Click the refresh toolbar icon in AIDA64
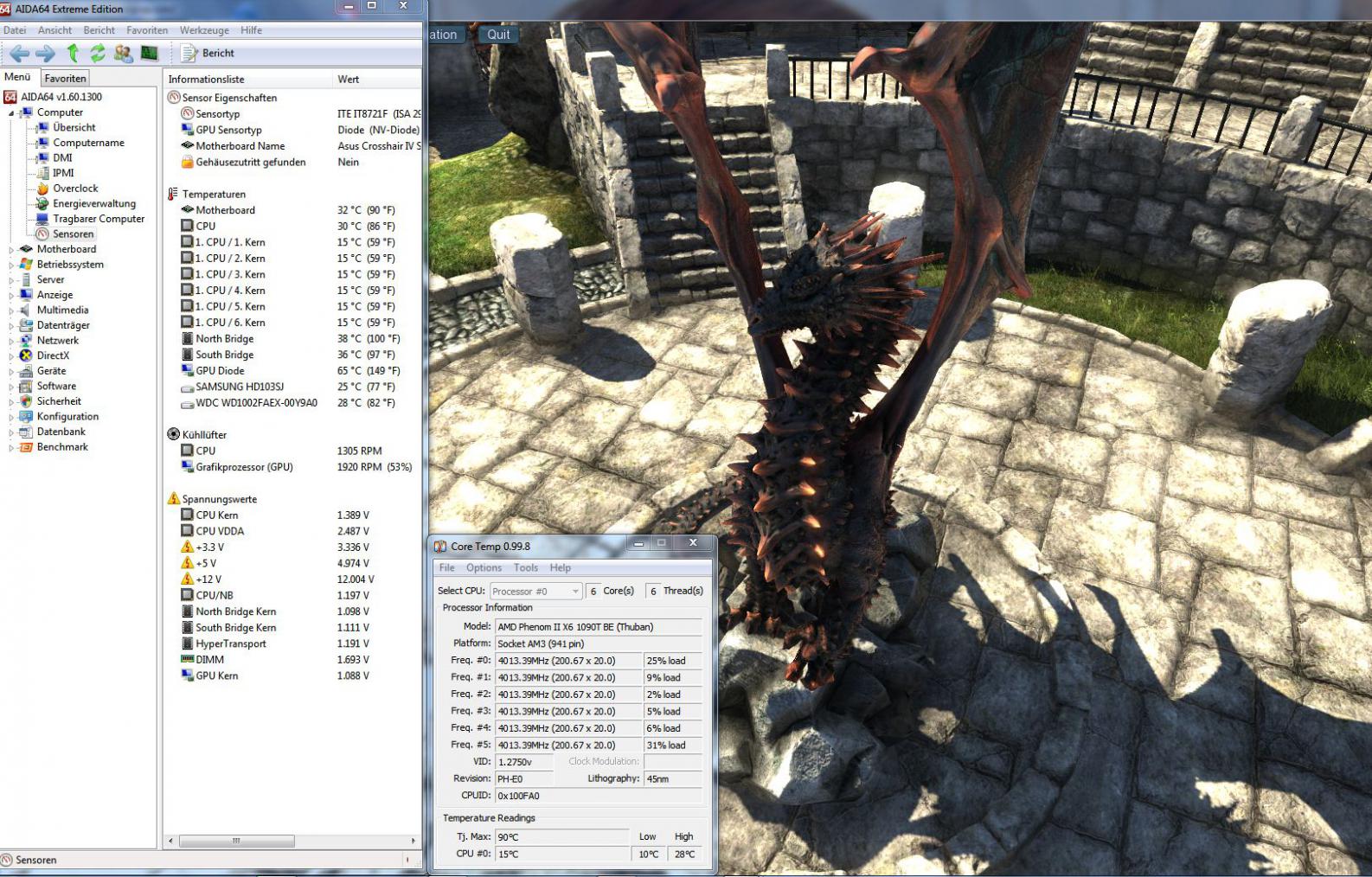The width and height of the screenshot is (1372, 877). [98, 53]
